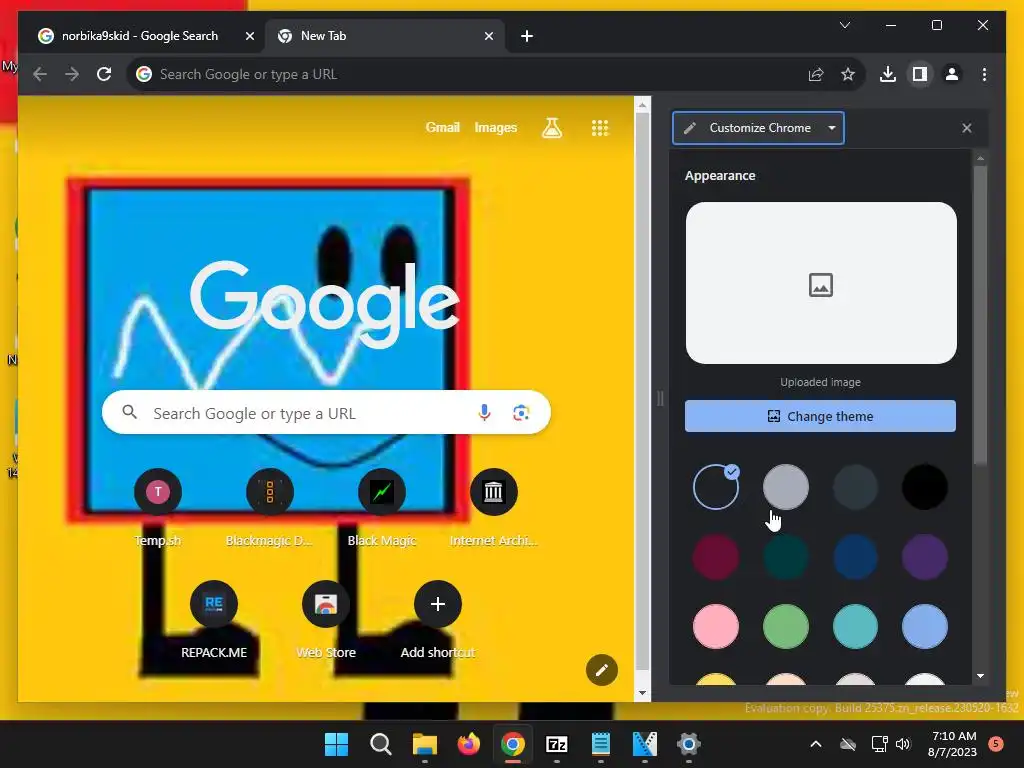The width and height of the screenshot is (1024, 768).
Task: Switch to norbika9skid Google Search tab
Action: tap(140, 36)
